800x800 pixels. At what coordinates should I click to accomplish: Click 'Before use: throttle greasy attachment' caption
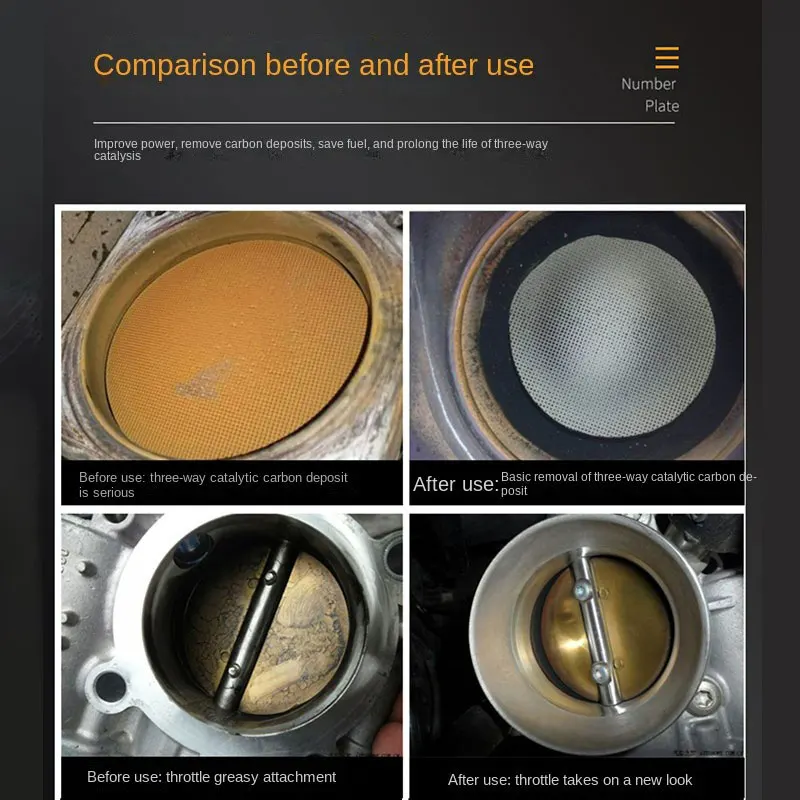click(x=211, y=777)
